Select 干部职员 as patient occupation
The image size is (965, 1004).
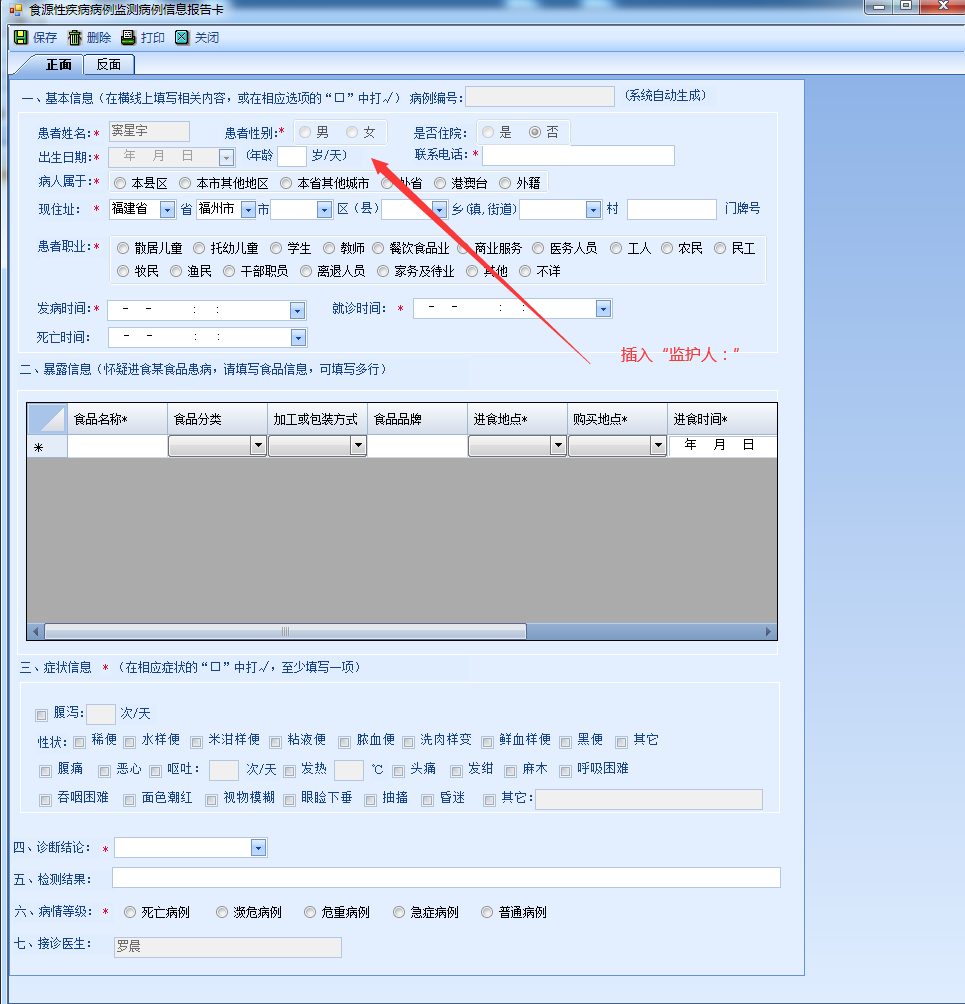(x=229, y=271)
